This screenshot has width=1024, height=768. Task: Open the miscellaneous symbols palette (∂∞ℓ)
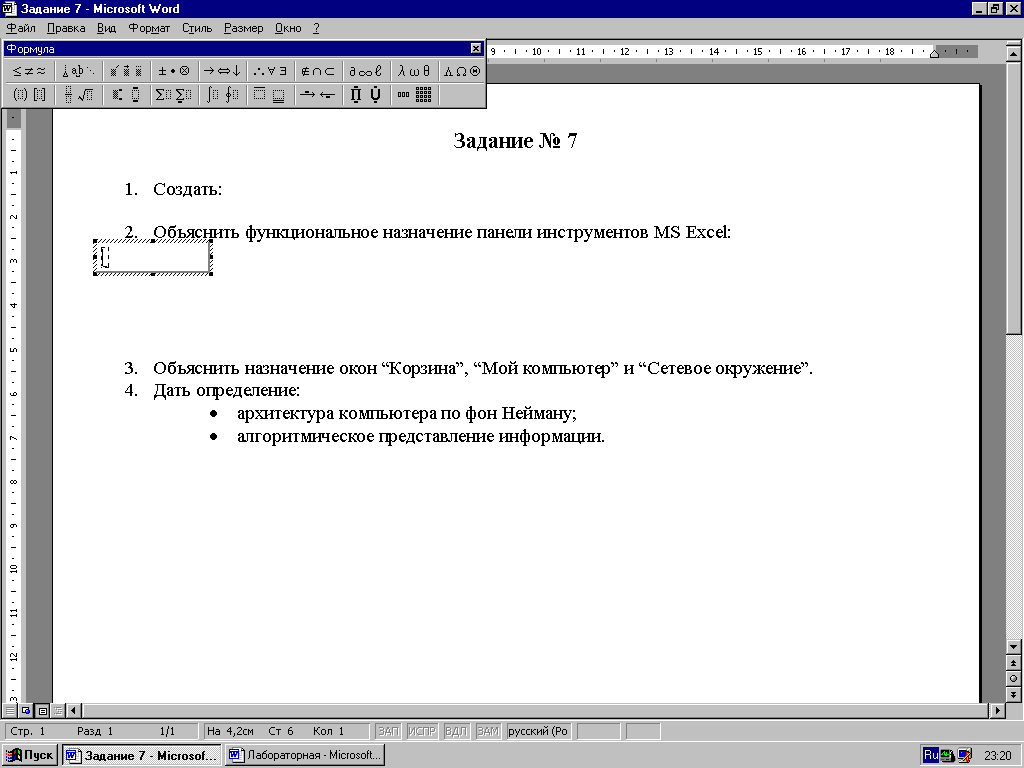[x=365, y=71]
